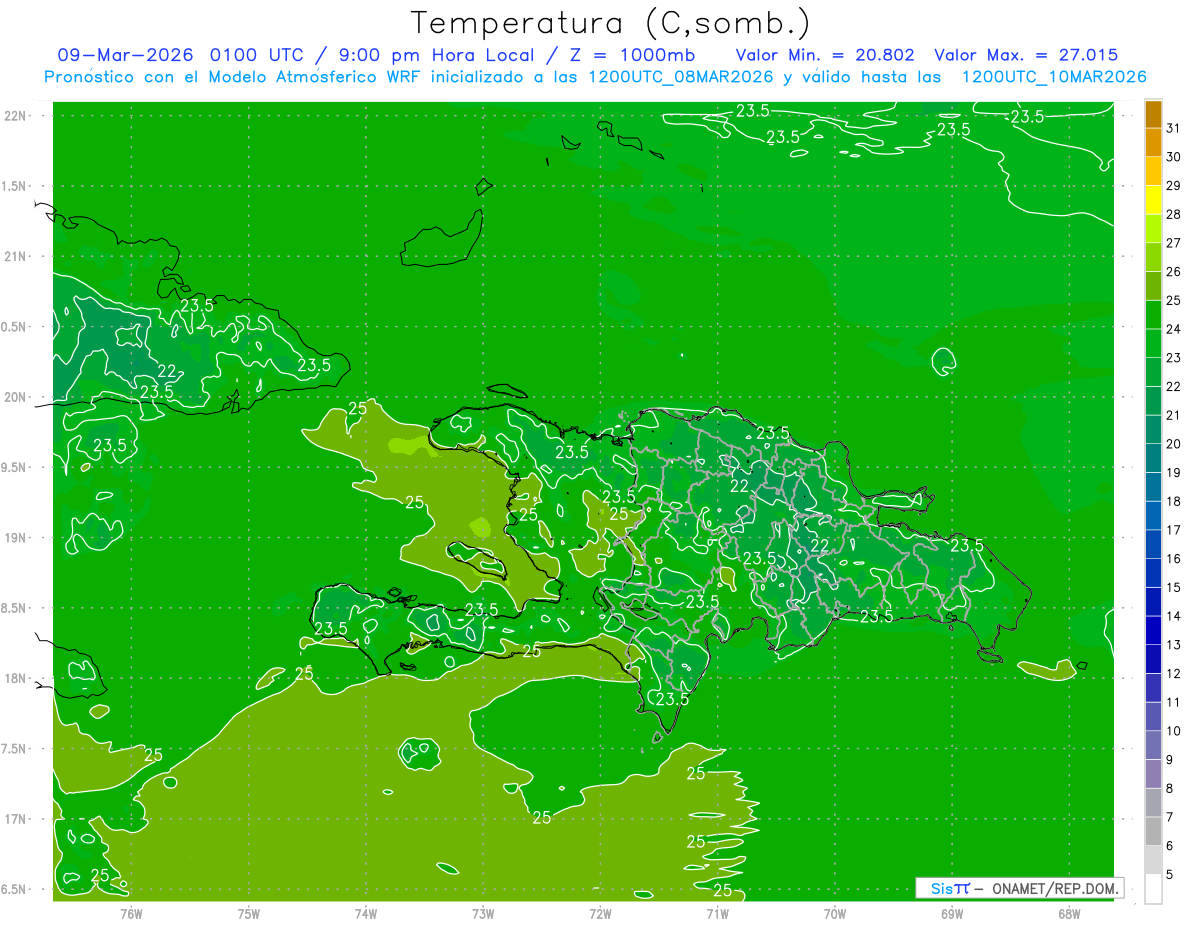
Task: Click the '72W' longitude axis label
Action: click(x=600, y=914)
